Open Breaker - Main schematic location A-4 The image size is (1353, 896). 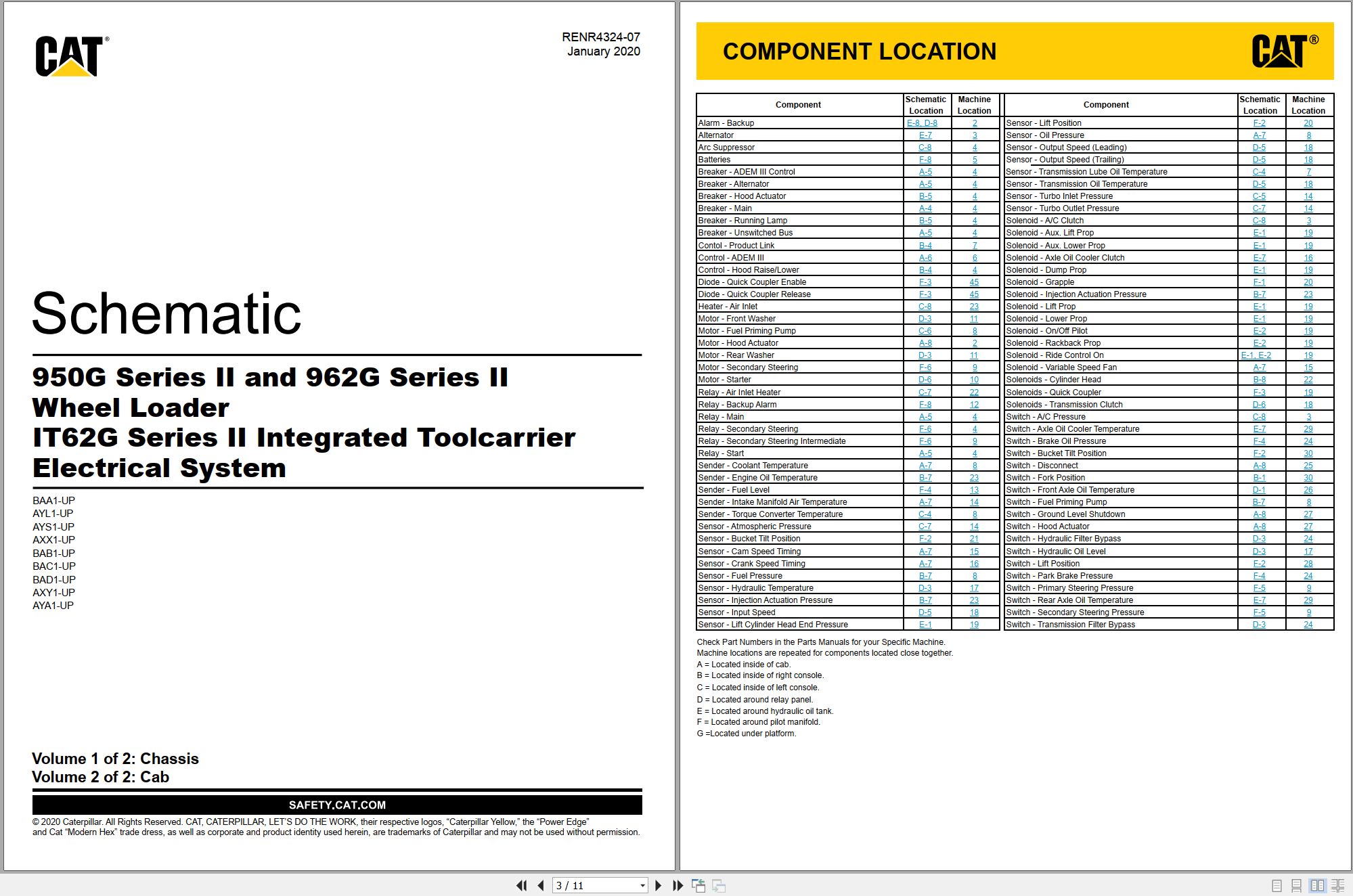(925, 208)
